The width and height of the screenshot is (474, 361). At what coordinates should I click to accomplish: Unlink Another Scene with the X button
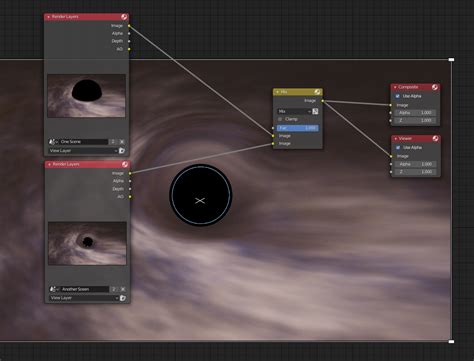tap(123, 289)
